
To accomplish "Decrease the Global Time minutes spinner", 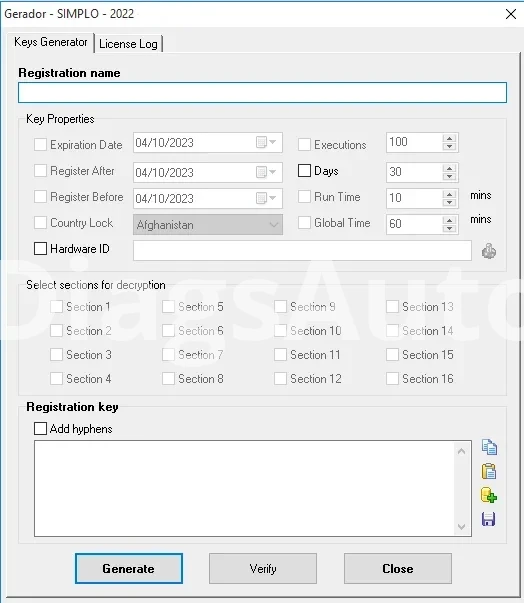I will (x=449, y=228).
